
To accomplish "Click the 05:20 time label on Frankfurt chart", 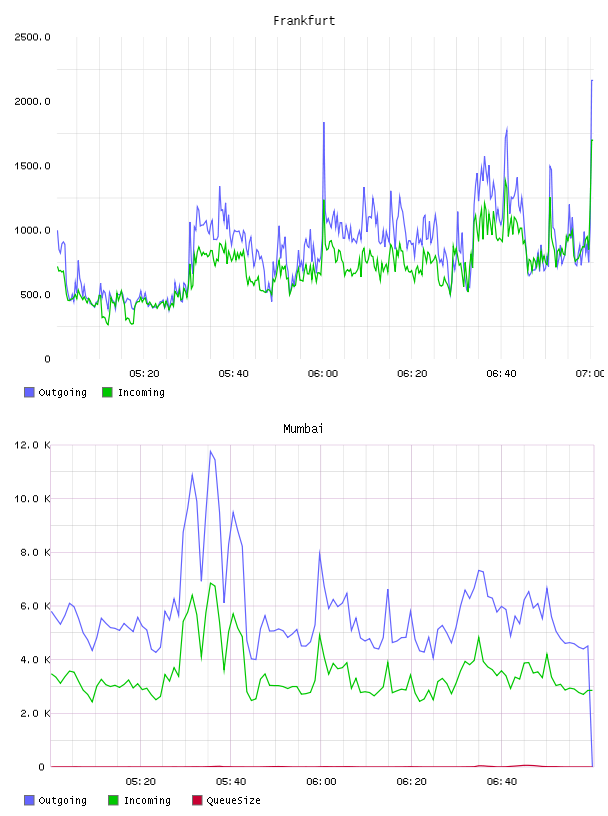I will 144,374.
